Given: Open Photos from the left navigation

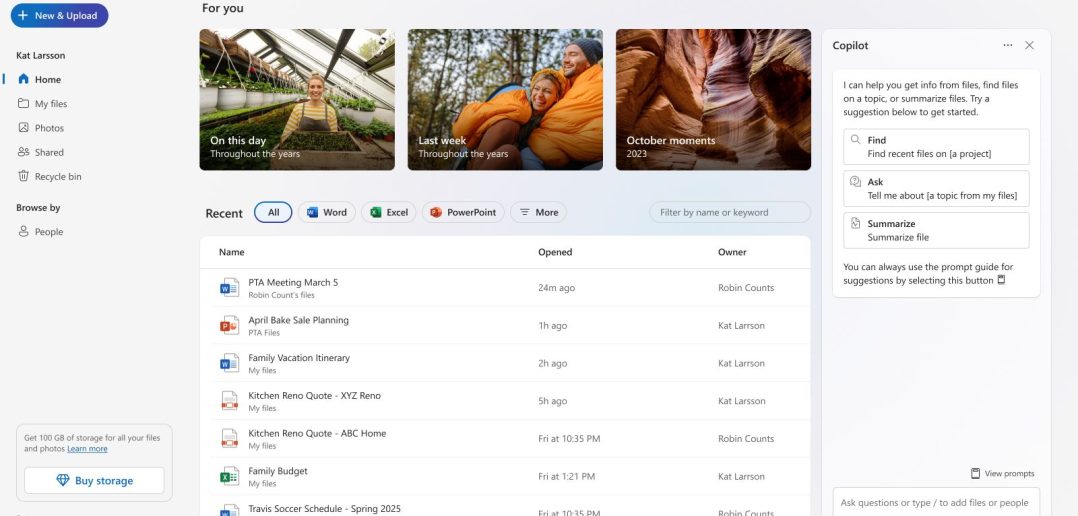Looking at the screenshot, I should (x=48, y=128).
